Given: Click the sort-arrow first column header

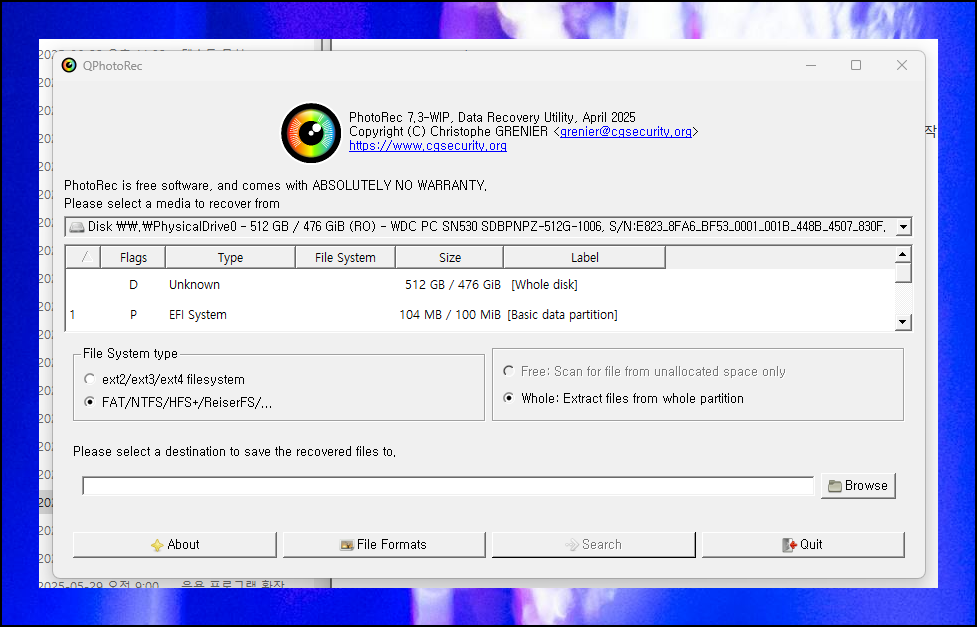Looking at the screenshot, I should pyautogui.click(x=83, y=257).
